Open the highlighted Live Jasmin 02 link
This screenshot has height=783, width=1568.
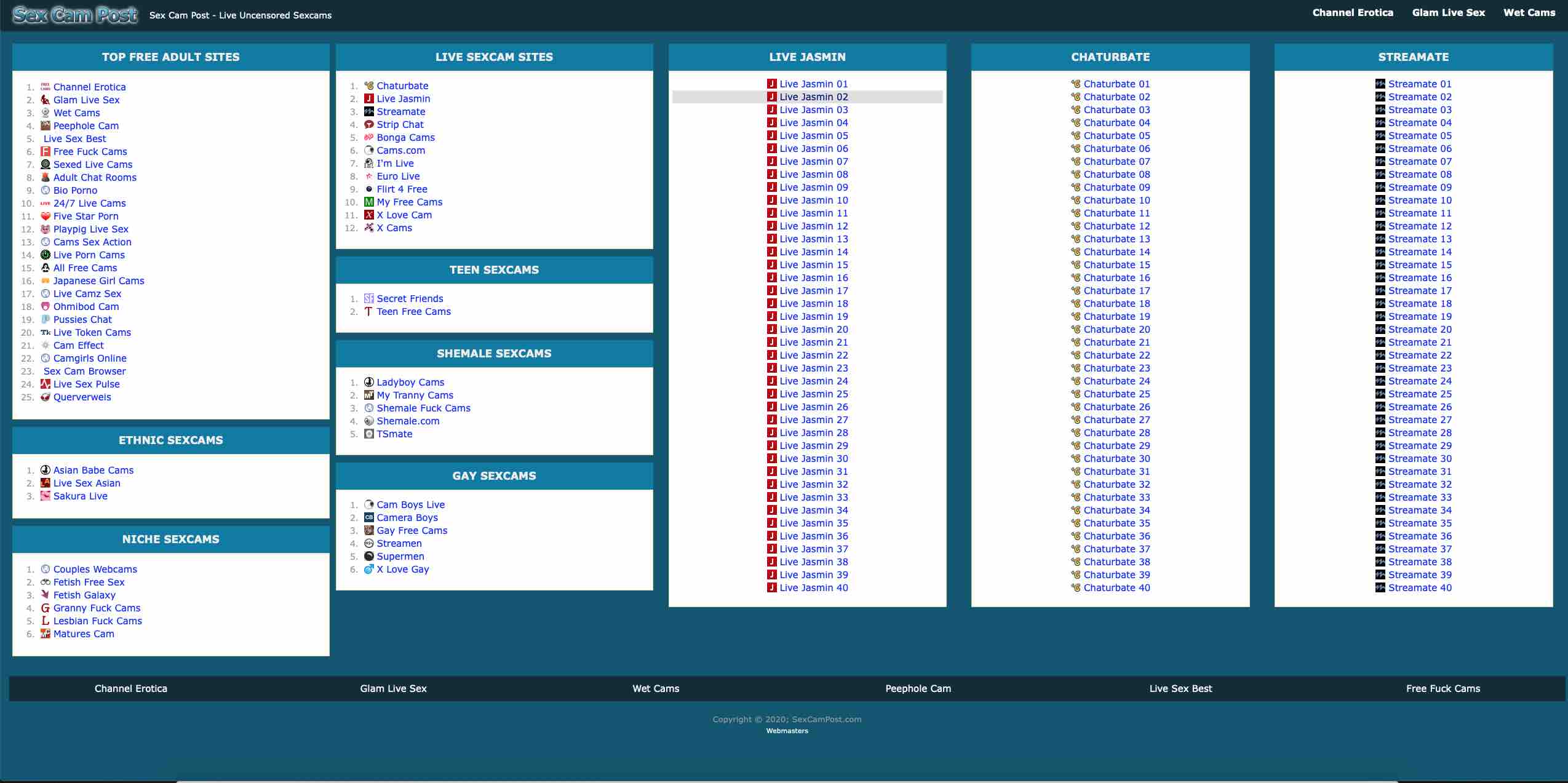coord(813,97)
